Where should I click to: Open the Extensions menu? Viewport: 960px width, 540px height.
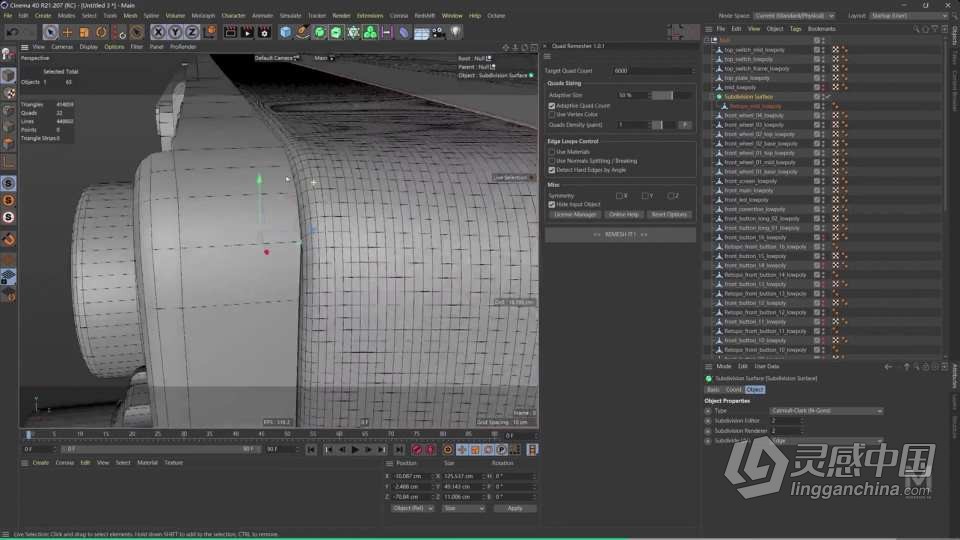click(370, 15)
